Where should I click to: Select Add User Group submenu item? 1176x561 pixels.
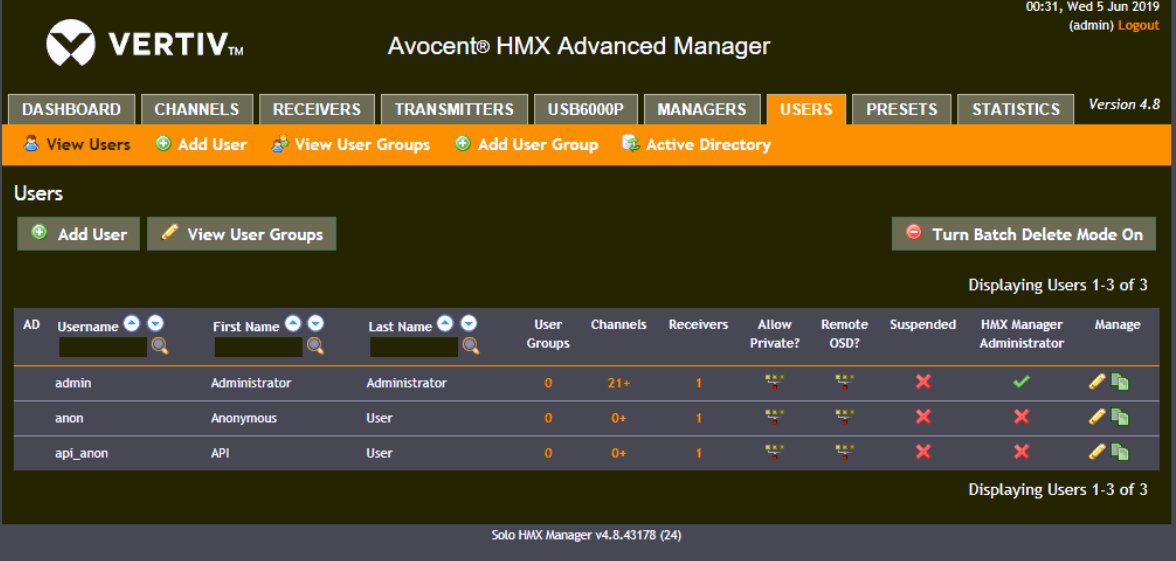click(x=526, y=145)
